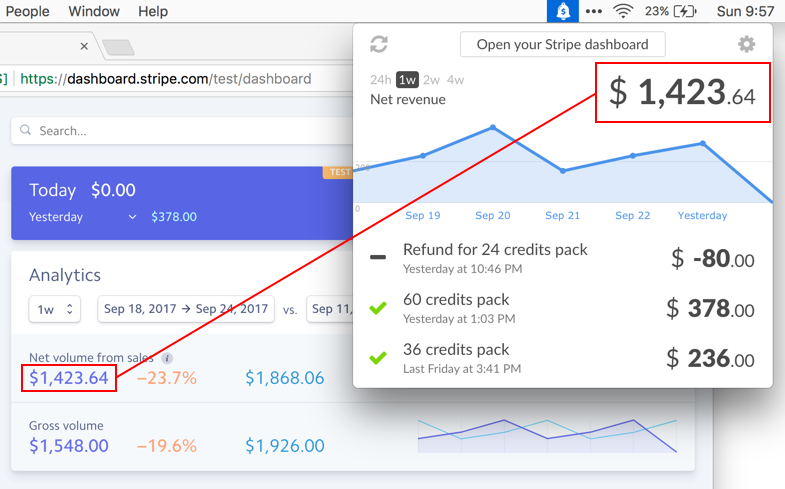Open settings gear in Stripe popup
Screen dimensions: 785x489
[x=746, y=44]
